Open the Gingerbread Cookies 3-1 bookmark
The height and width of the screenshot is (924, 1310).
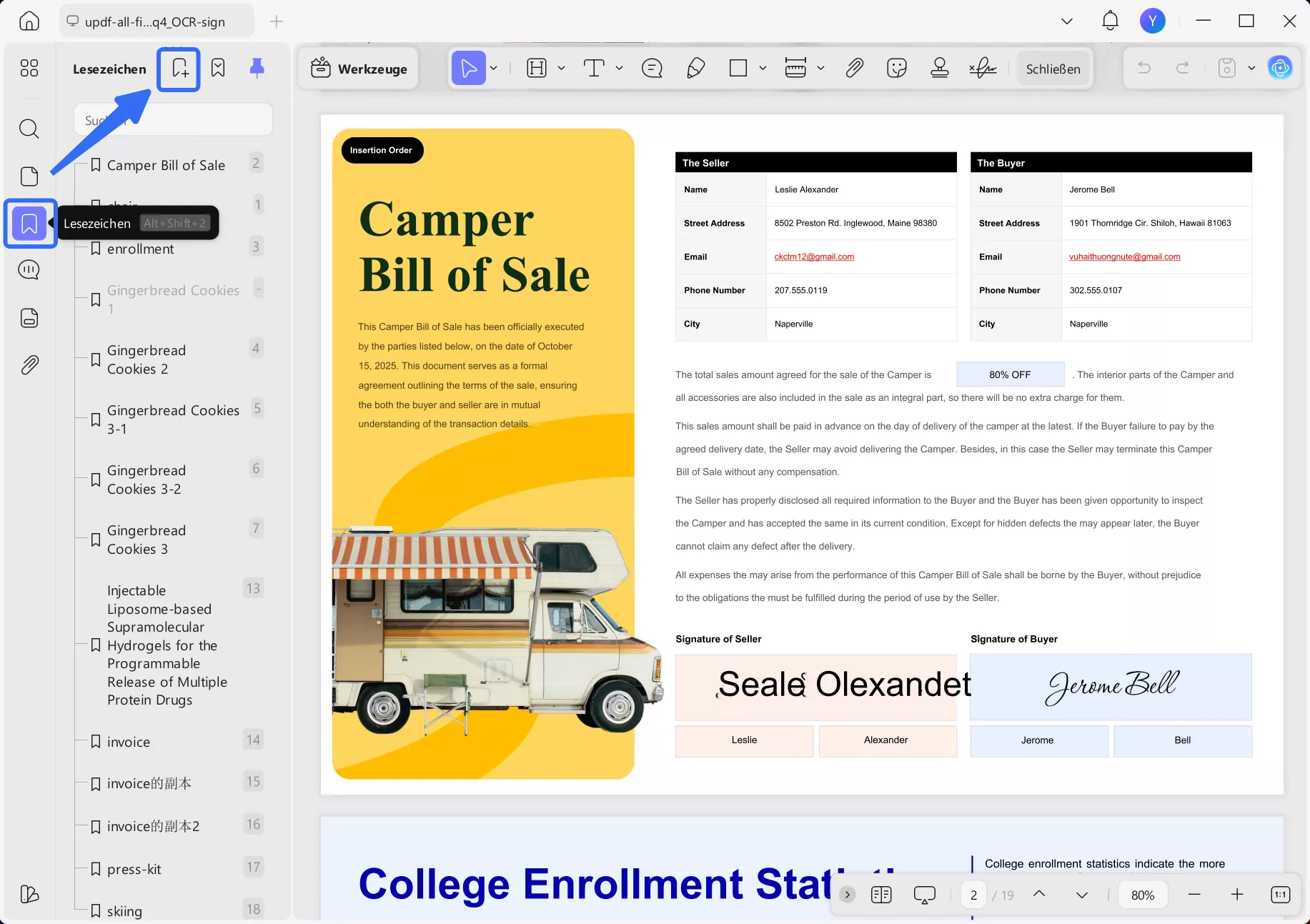[173, 419]
